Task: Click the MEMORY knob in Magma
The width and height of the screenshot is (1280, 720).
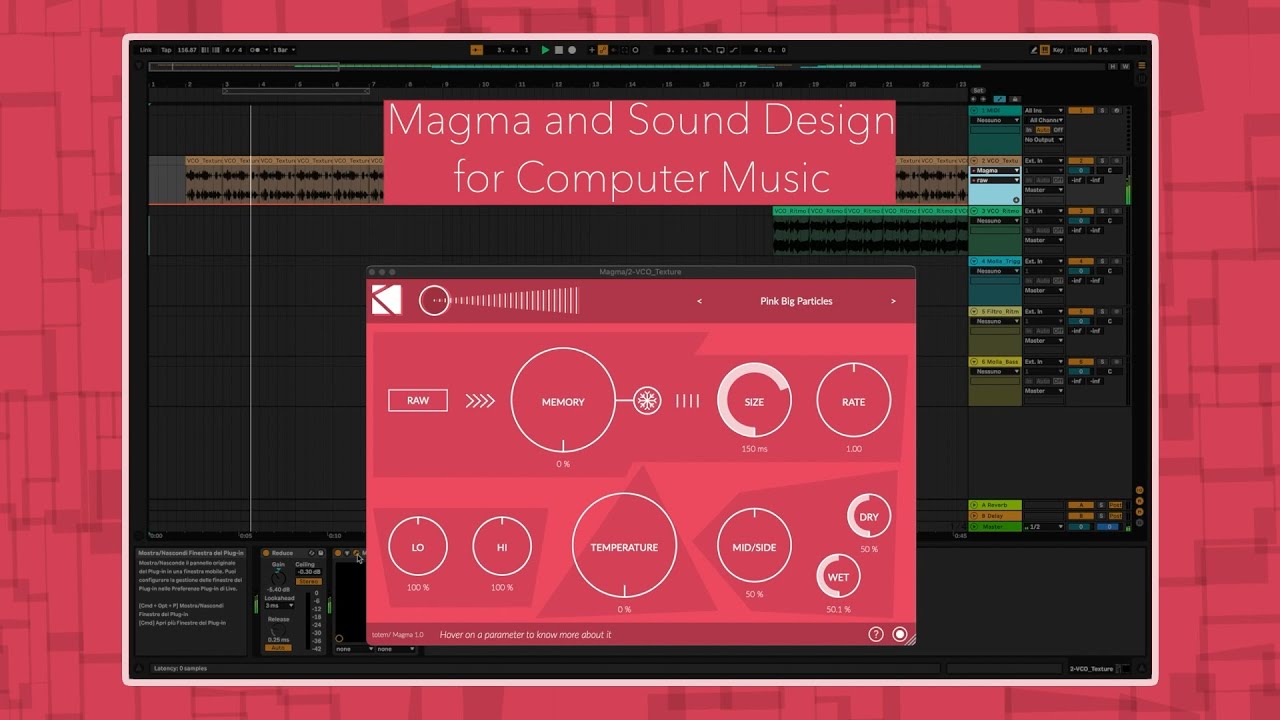Action: tap(563, 400)
